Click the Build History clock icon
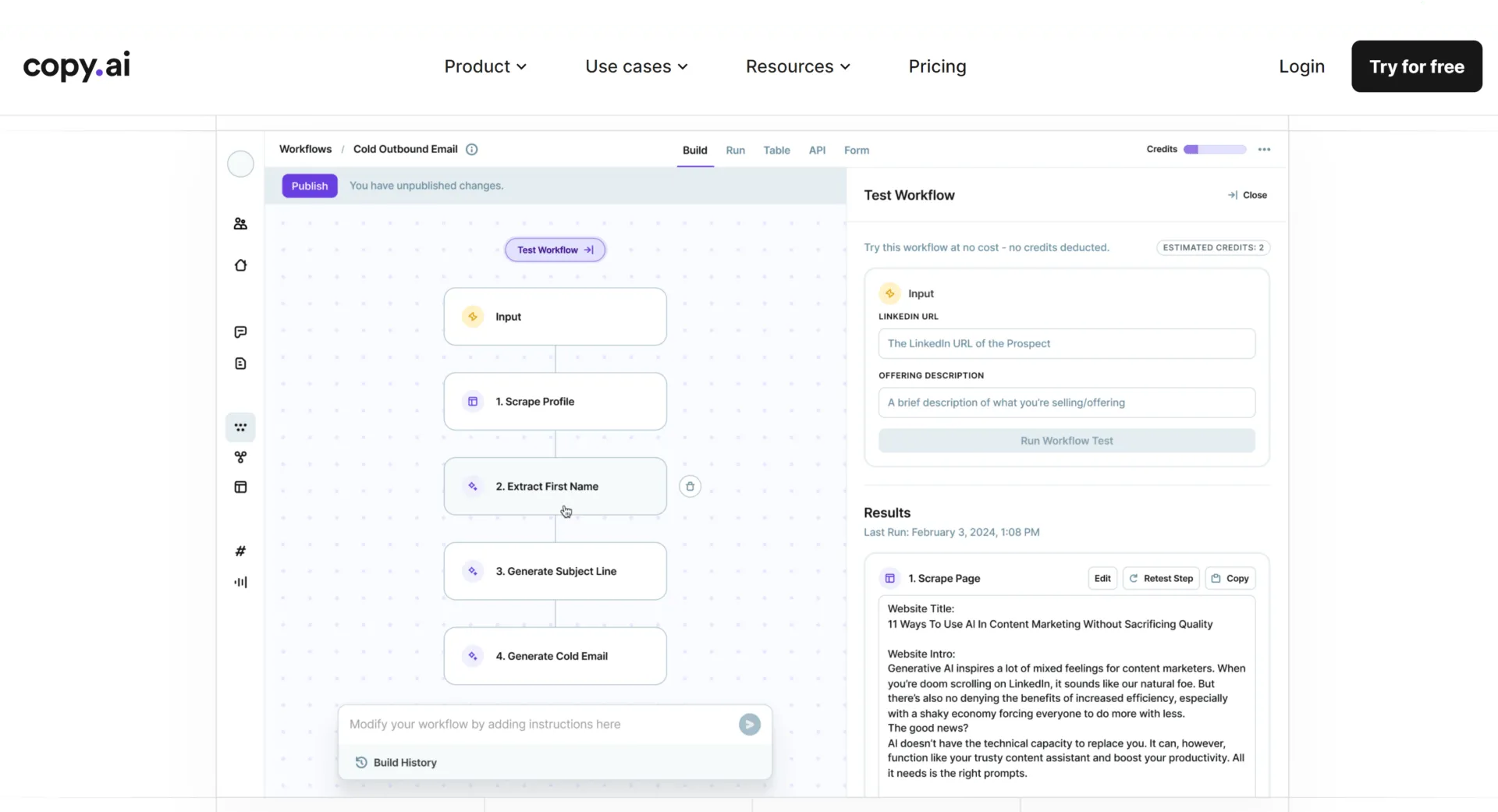The width and height of the screenshot is (1498, 812). [x=361, y=763]
